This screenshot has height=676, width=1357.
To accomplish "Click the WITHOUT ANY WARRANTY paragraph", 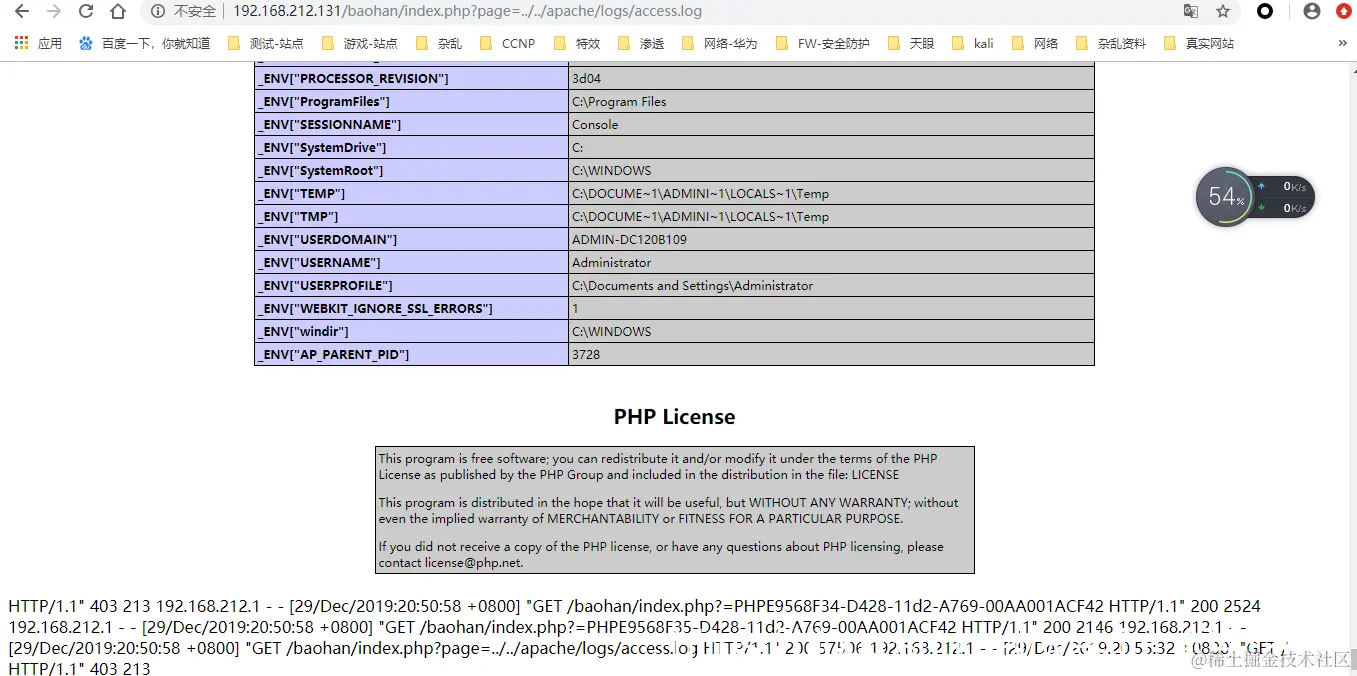I will pyautogui.click(x=668, y=510).
